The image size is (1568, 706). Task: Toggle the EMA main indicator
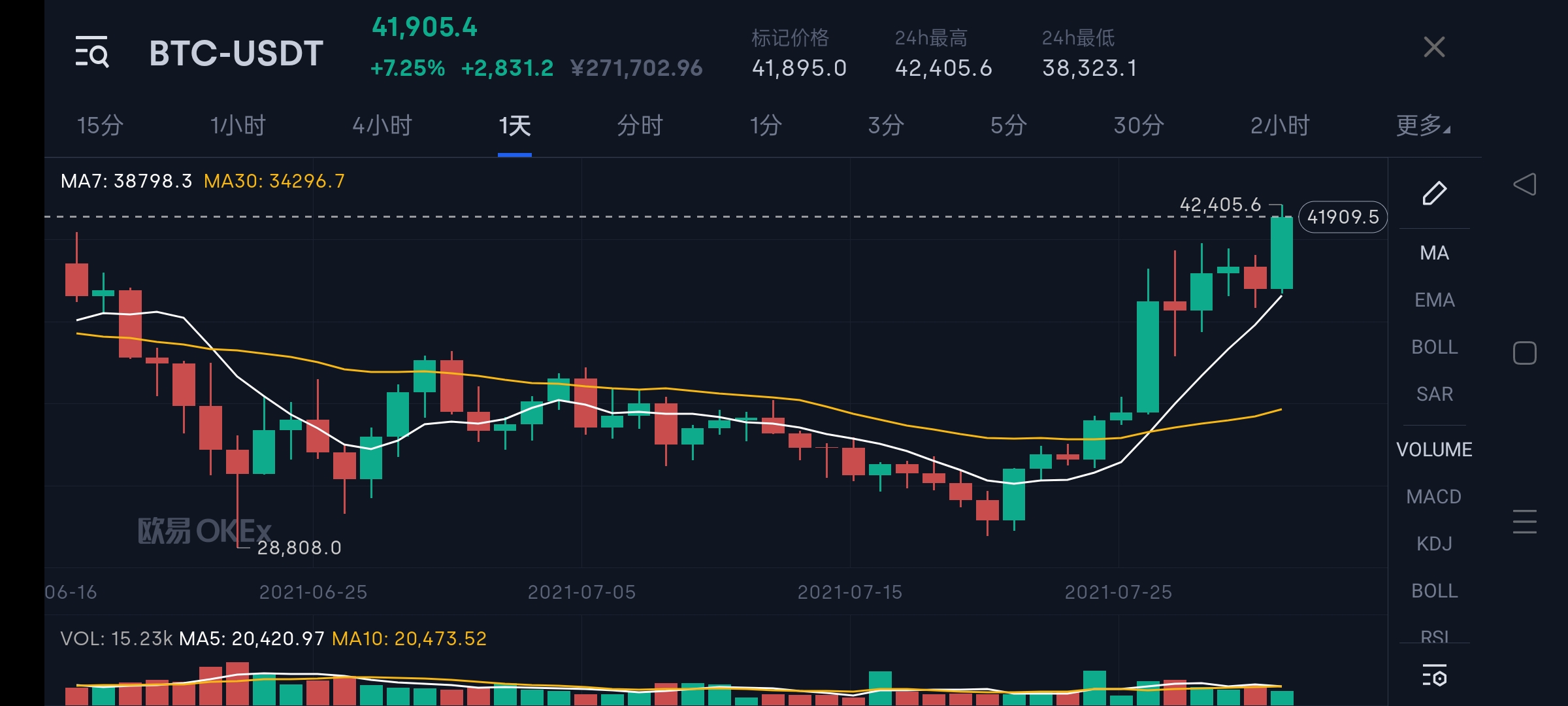coord(1434,300)
